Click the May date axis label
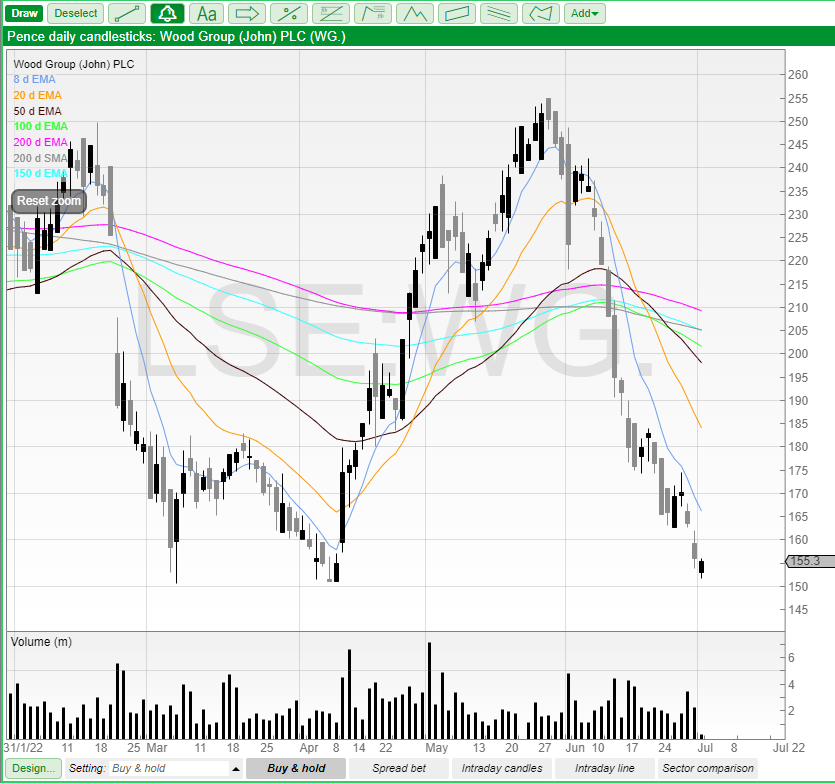This screenshot has height=784, width=835. click(437, 748)
